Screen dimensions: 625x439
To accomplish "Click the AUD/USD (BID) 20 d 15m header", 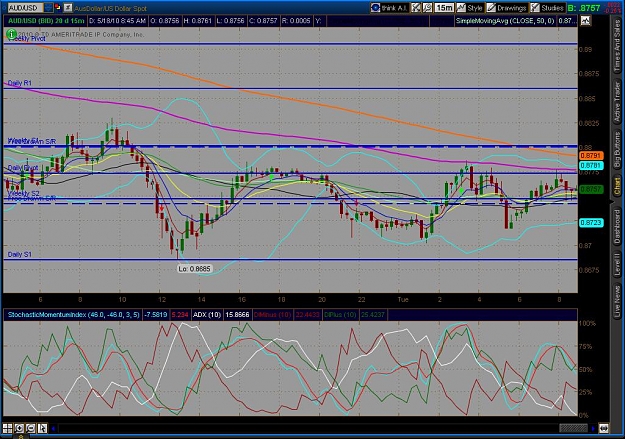I will click(46, 21).
